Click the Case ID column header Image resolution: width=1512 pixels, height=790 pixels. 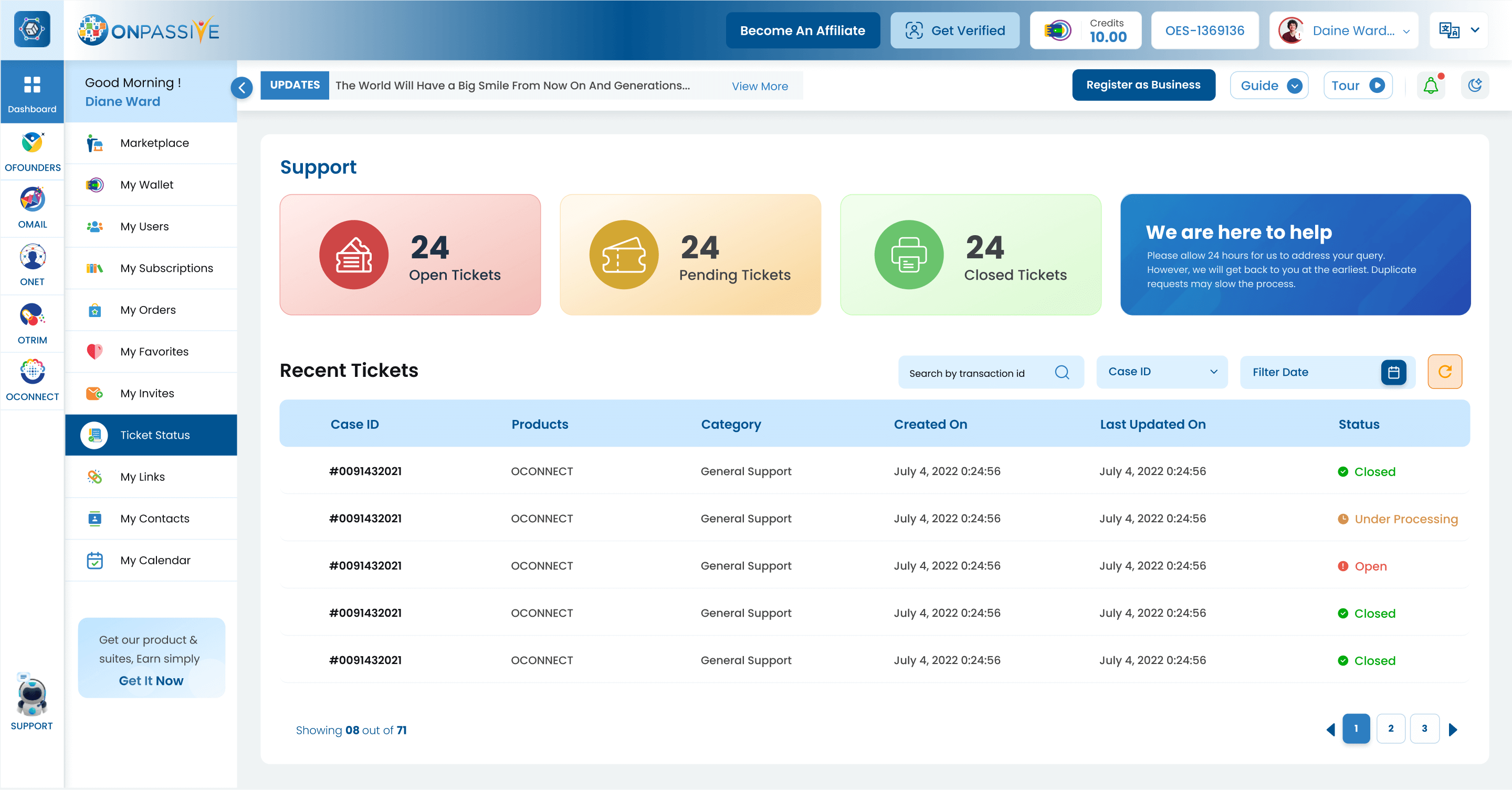pos(354,424)
